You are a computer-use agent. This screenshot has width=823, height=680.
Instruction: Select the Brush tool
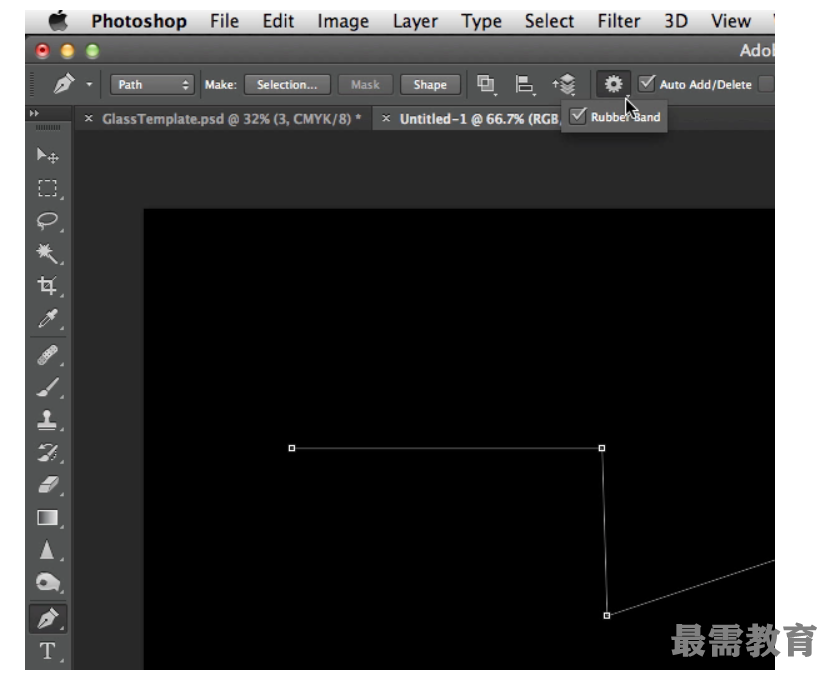47,388
